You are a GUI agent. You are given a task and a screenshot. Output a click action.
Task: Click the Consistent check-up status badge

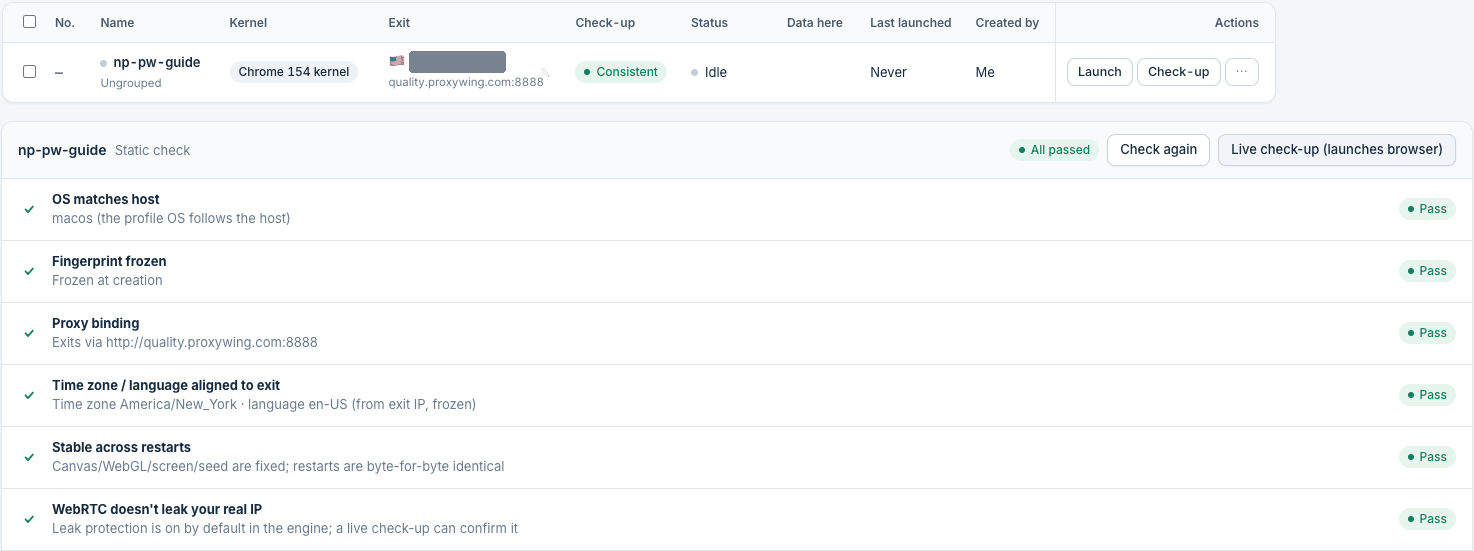click(620, 72)
